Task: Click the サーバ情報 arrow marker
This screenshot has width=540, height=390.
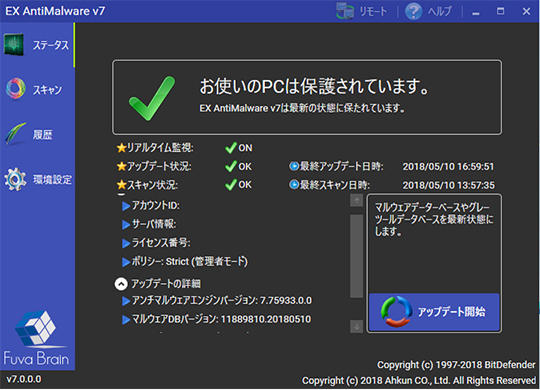Action: (x=126, y=225)
